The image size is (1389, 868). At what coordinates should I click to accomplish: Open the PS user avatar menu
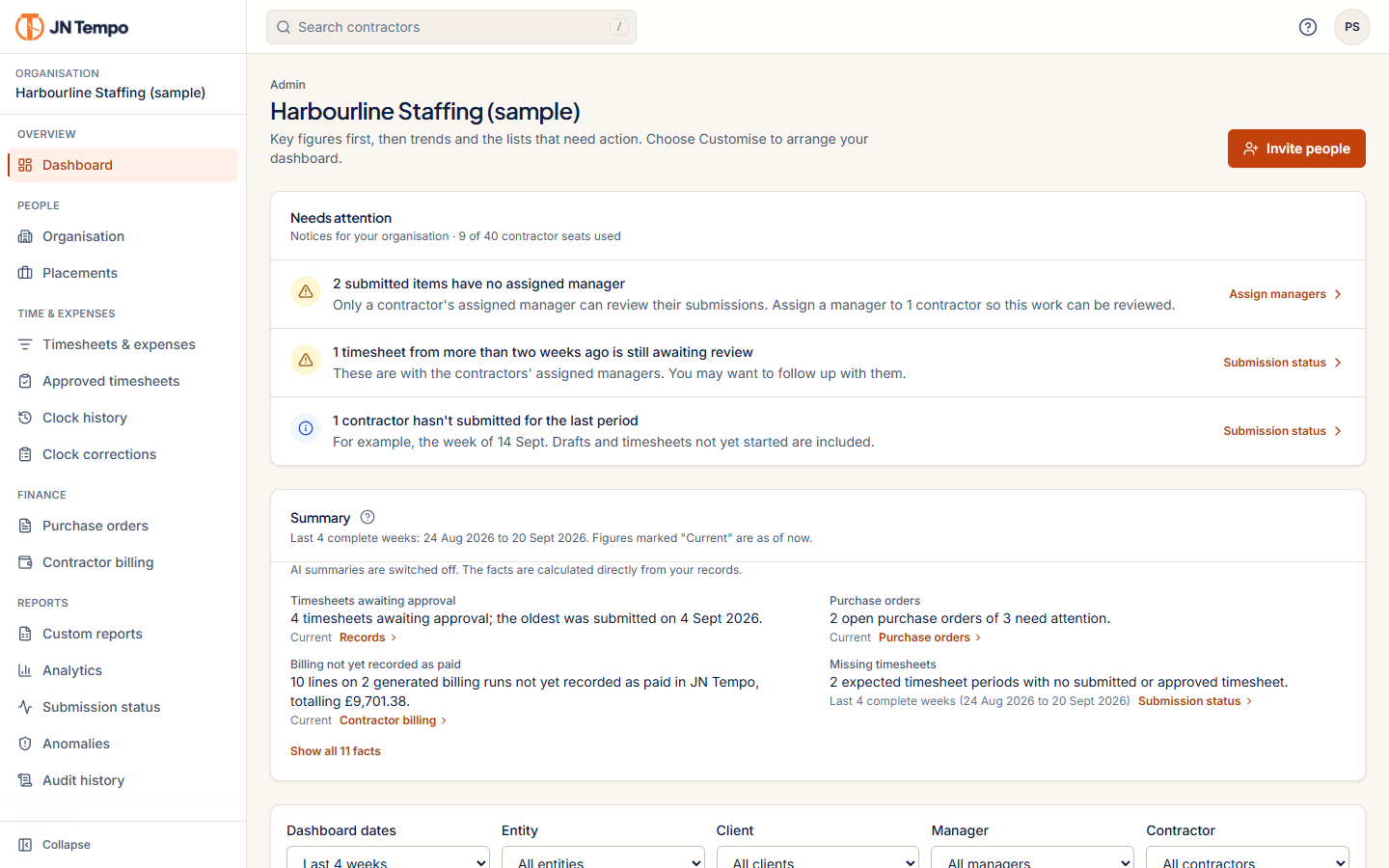pos(1352,27)
